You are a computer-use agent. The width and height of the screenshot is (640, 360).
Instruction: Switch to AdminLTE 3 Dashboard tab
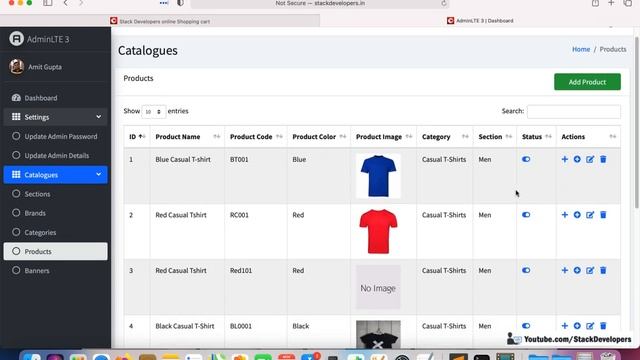[480, 20]
